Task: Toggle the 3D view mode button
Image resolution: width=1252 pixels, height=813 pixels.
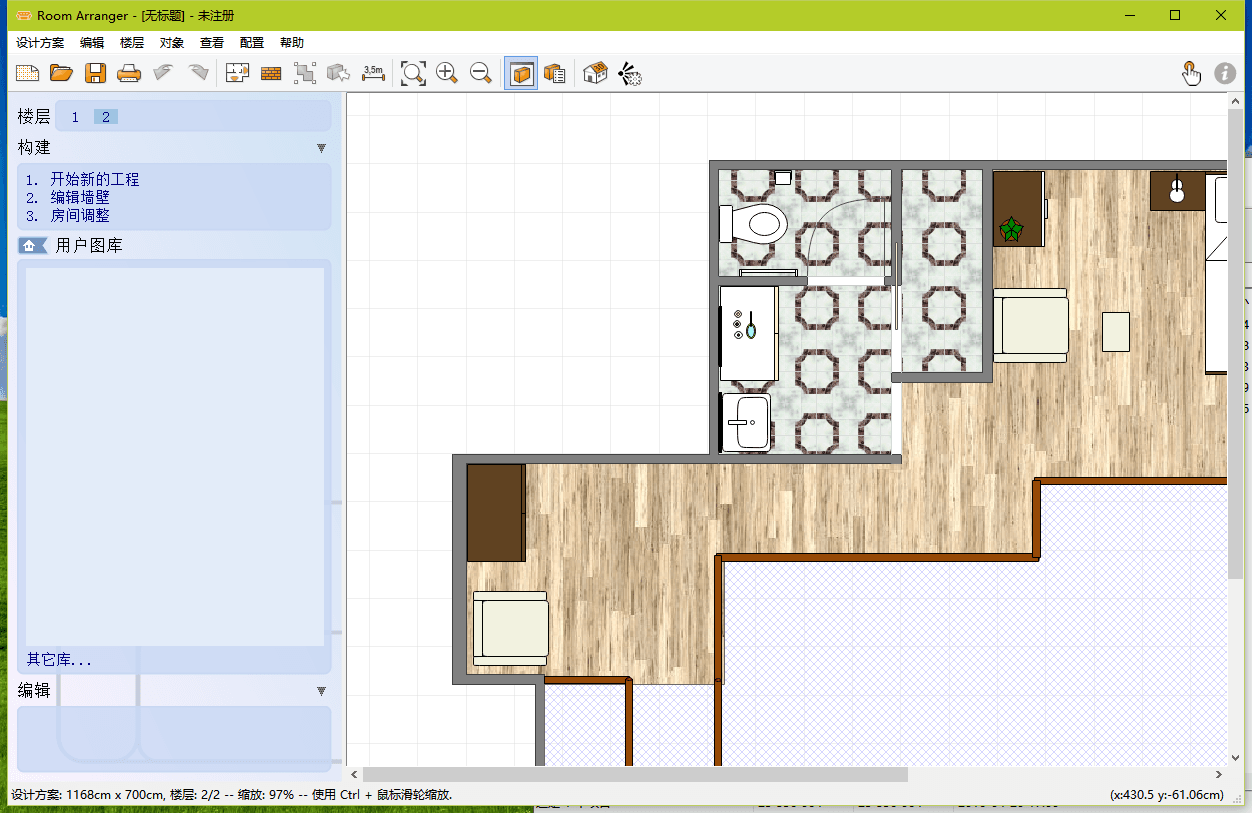Action: click(x=521, y=72)
